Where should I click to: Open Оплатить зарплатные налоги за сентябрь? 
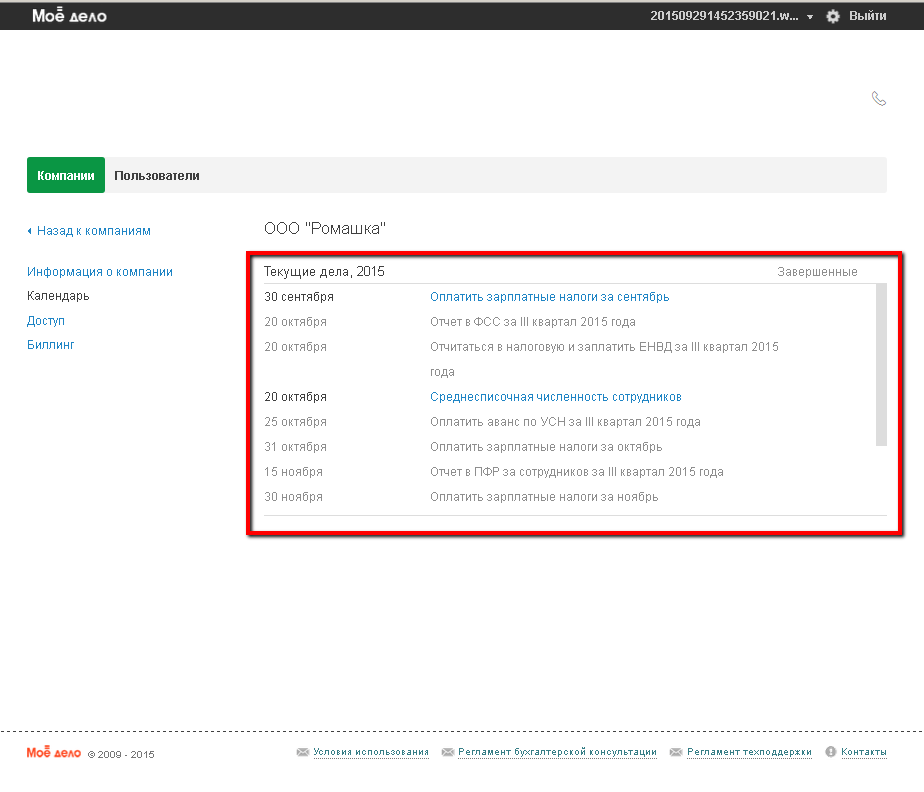tap(549, 297)
